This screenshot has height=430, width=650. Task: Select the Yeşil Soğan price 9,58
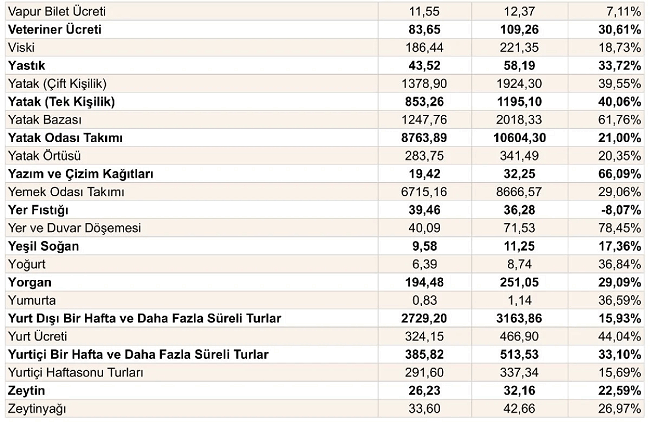424,246
